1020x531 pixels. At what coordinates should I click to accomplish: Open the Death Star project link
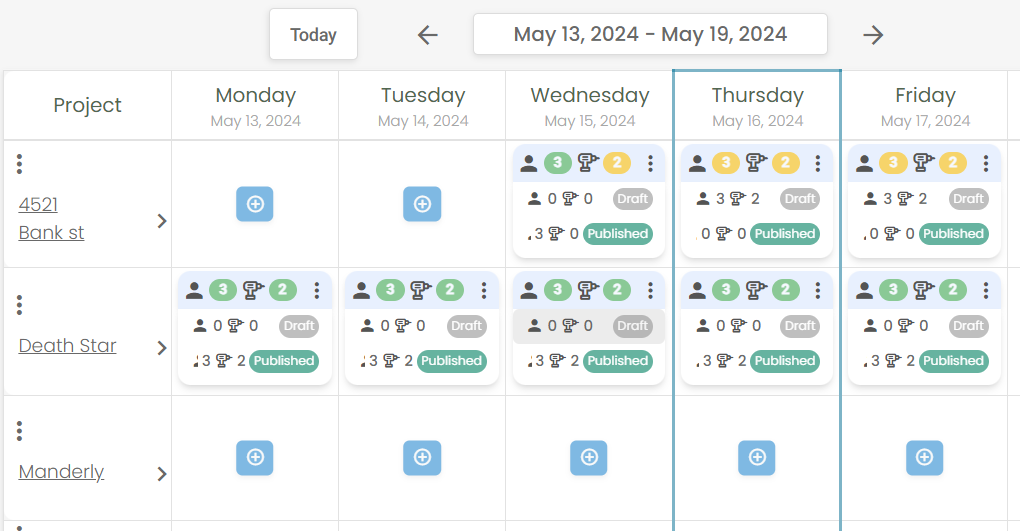click(68, 346)
